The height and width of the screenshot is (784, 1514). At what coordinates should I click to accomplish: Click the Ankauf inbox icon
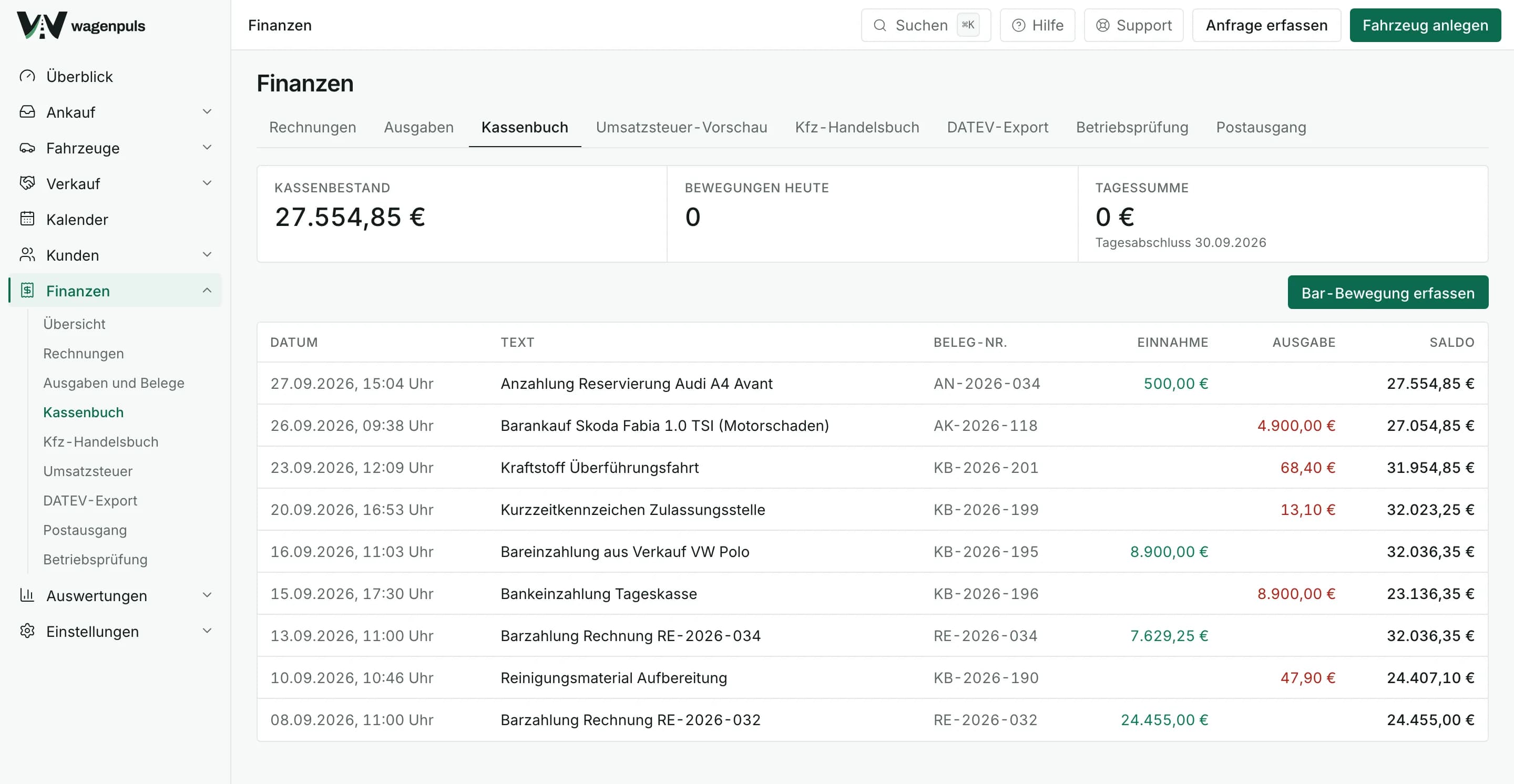(27, 111)
